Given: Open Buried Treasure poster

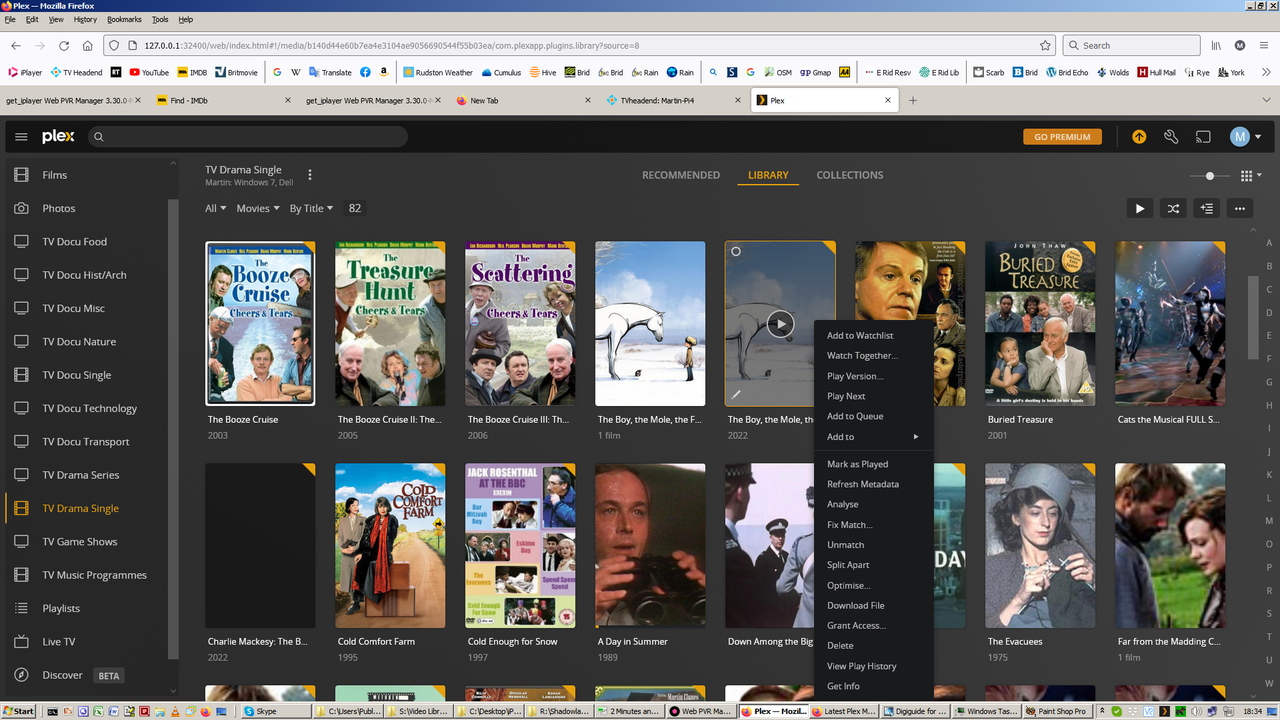Looking at the screenshot, I should (x=1040, y=323).
